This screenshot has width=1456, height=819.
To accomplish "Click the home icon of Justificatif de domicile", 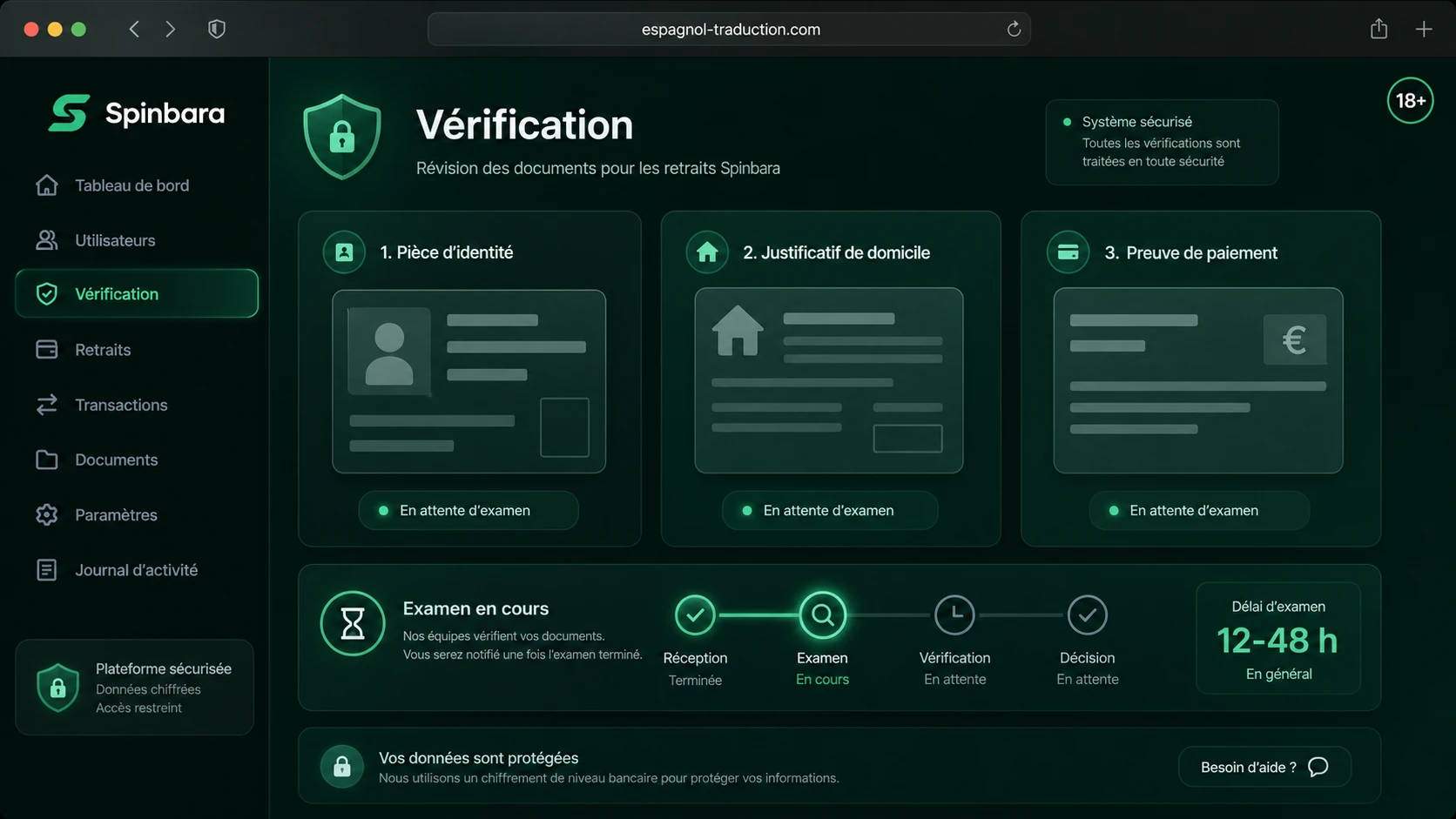I will 707,252.
